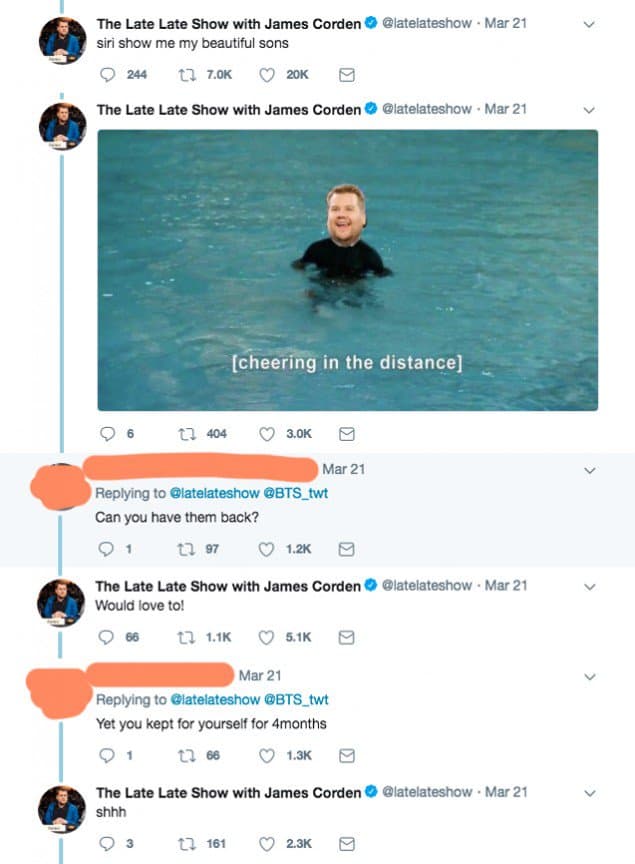
Task: Open options chevron on the "4months" reply tweet
Action: click(589, 677)
